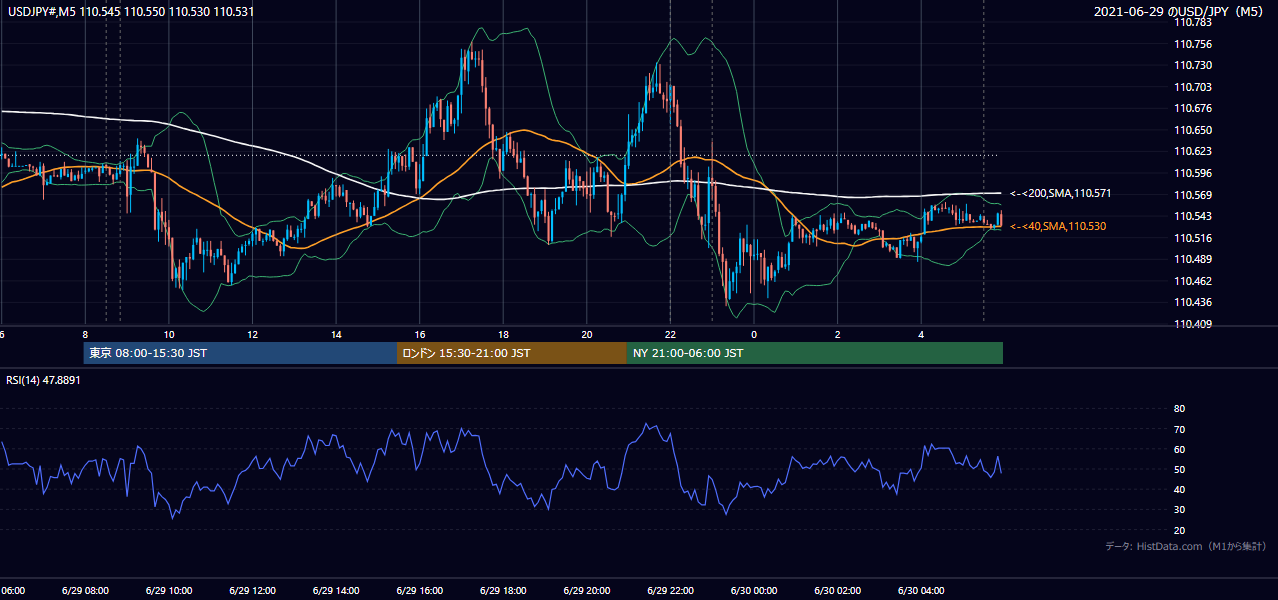Click hour label 4 above NY session bar
The image size is (1278, 600).
[921, 334]
